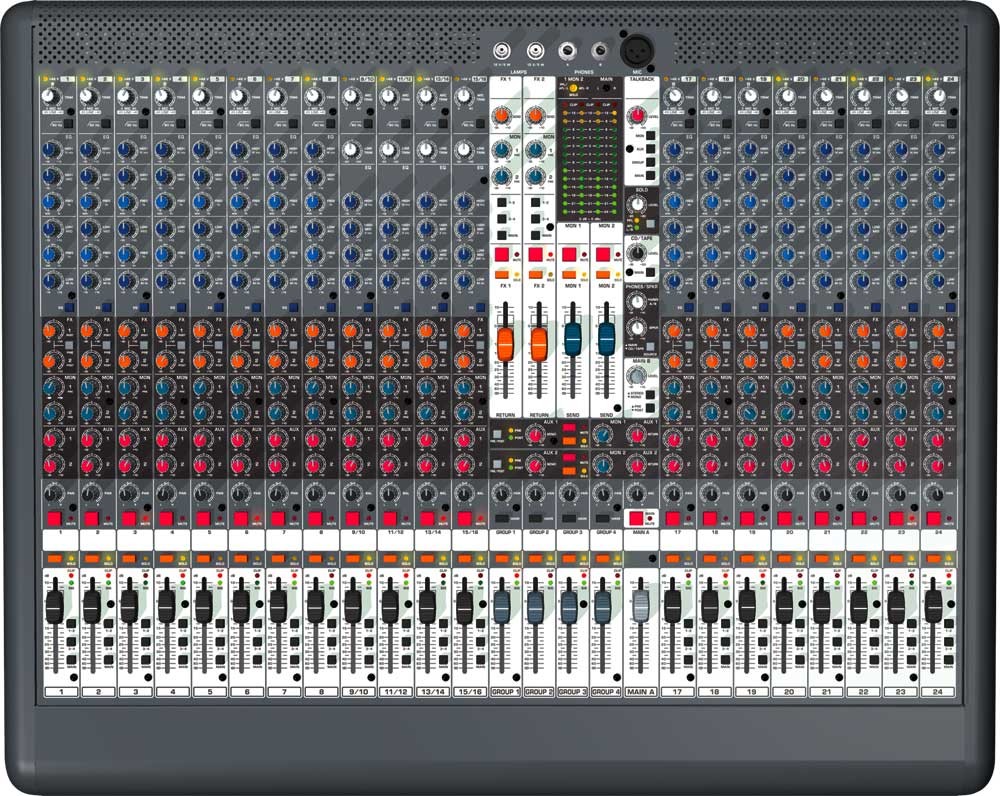1000x796 pixels.
Task: Click the CD/Tape level knob
Action: tap(633, 253)
